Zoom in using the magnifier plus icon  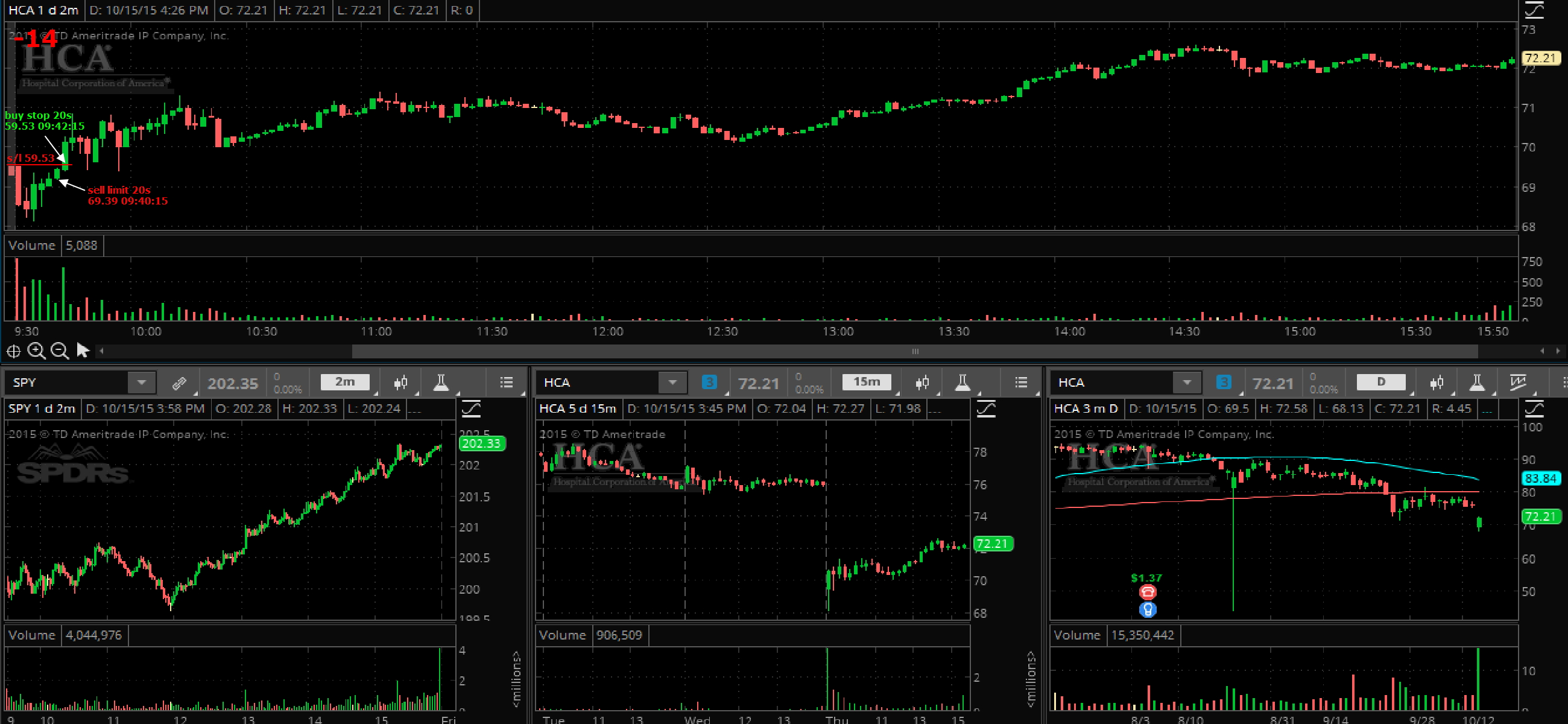click(37, 351)
